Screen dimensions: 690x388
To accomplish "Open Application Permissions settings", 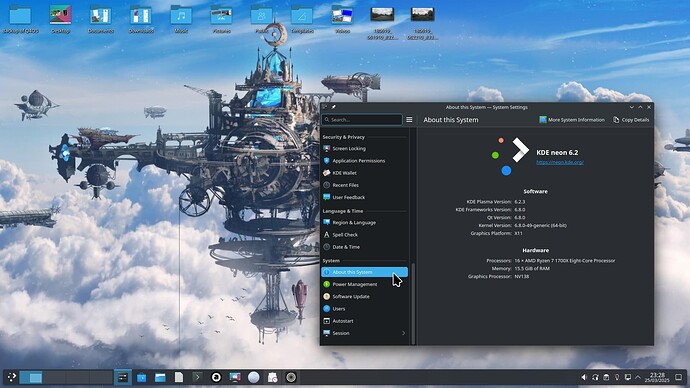I will [364, 161].
